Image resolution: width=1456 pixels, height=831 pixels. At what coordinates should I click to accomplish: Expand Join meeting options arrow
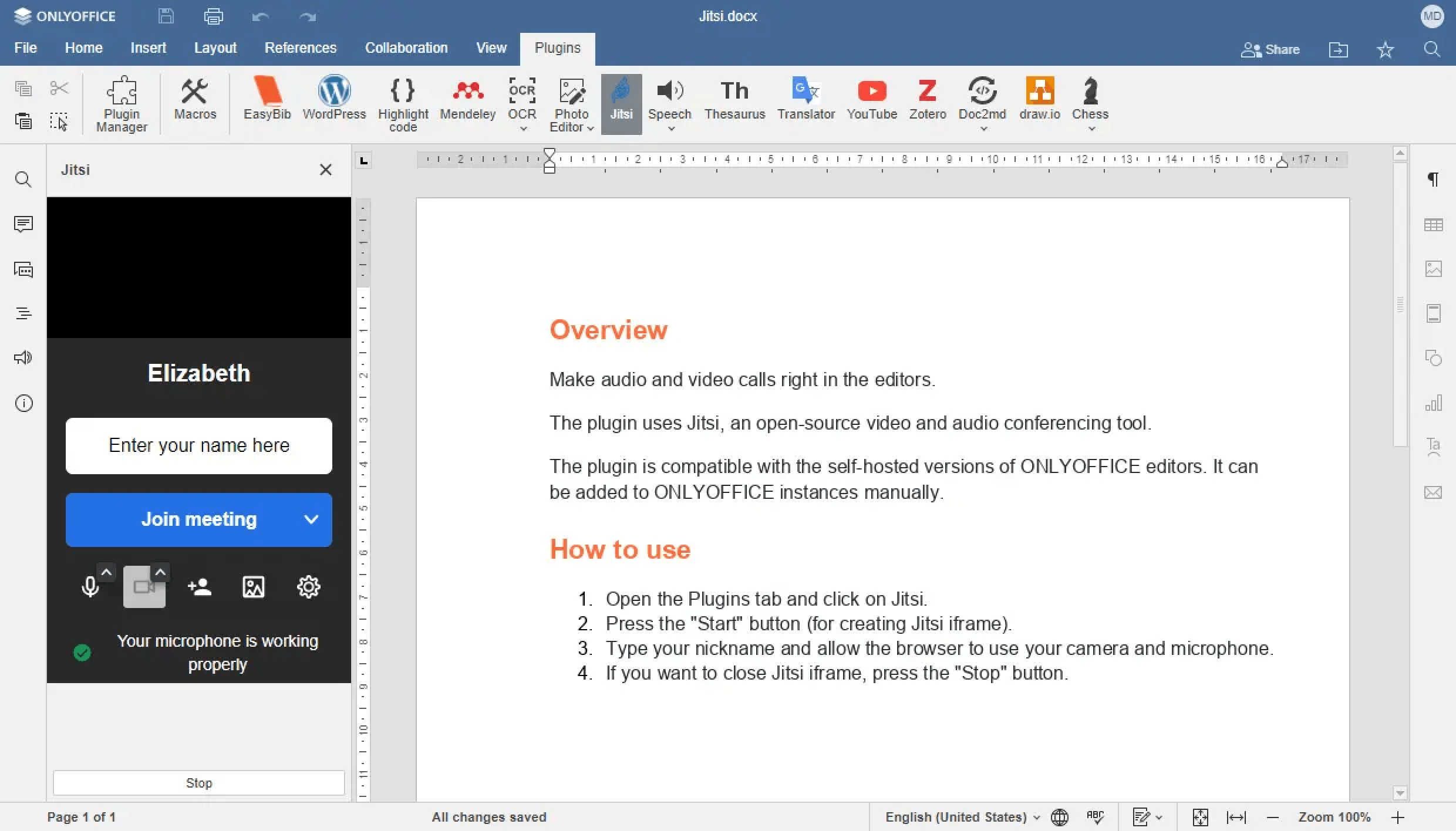coord(311,519)
